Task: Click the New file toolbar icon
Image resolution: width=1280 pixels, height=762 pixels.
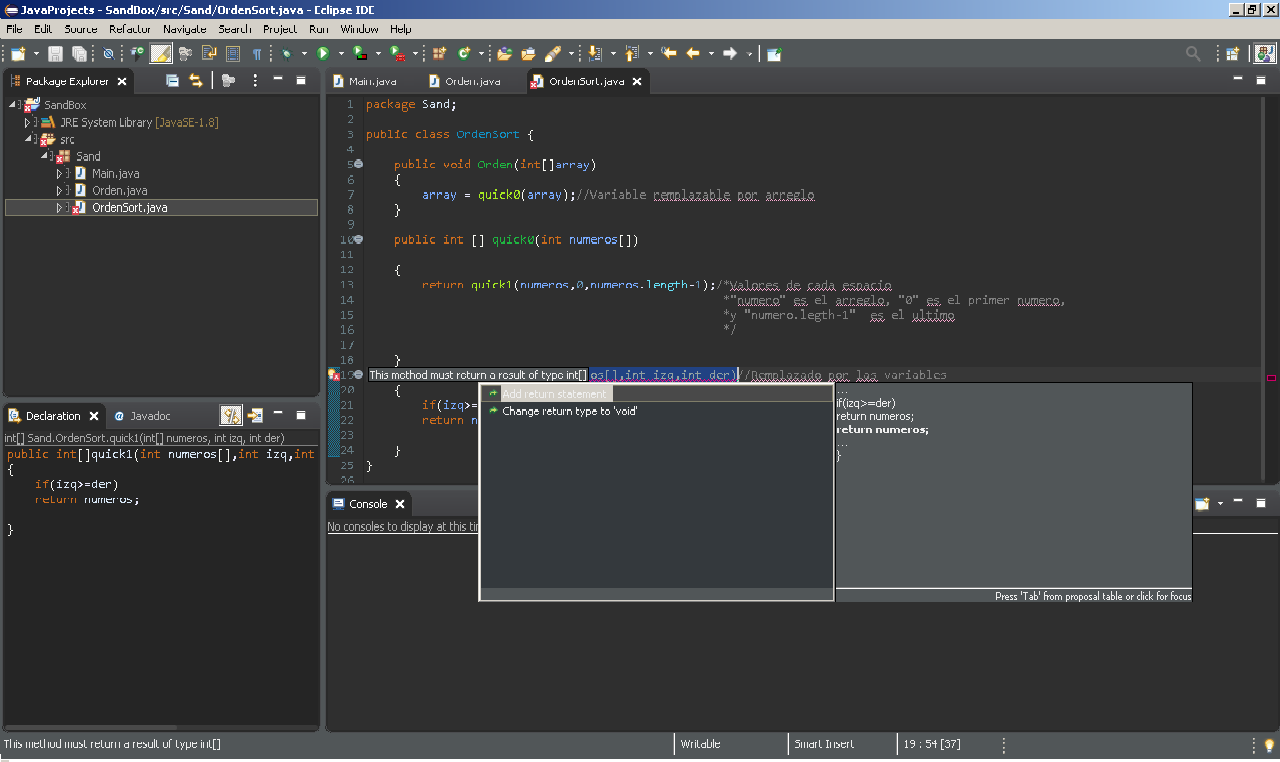Action: 18,53
